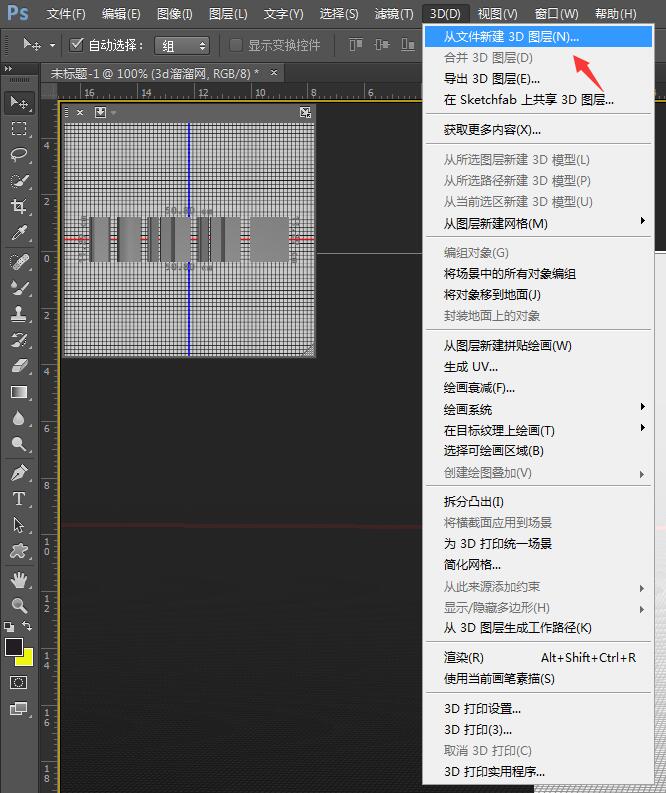Open the 帮助(H) menu
The image size is (666, 793).
(615, 14)
